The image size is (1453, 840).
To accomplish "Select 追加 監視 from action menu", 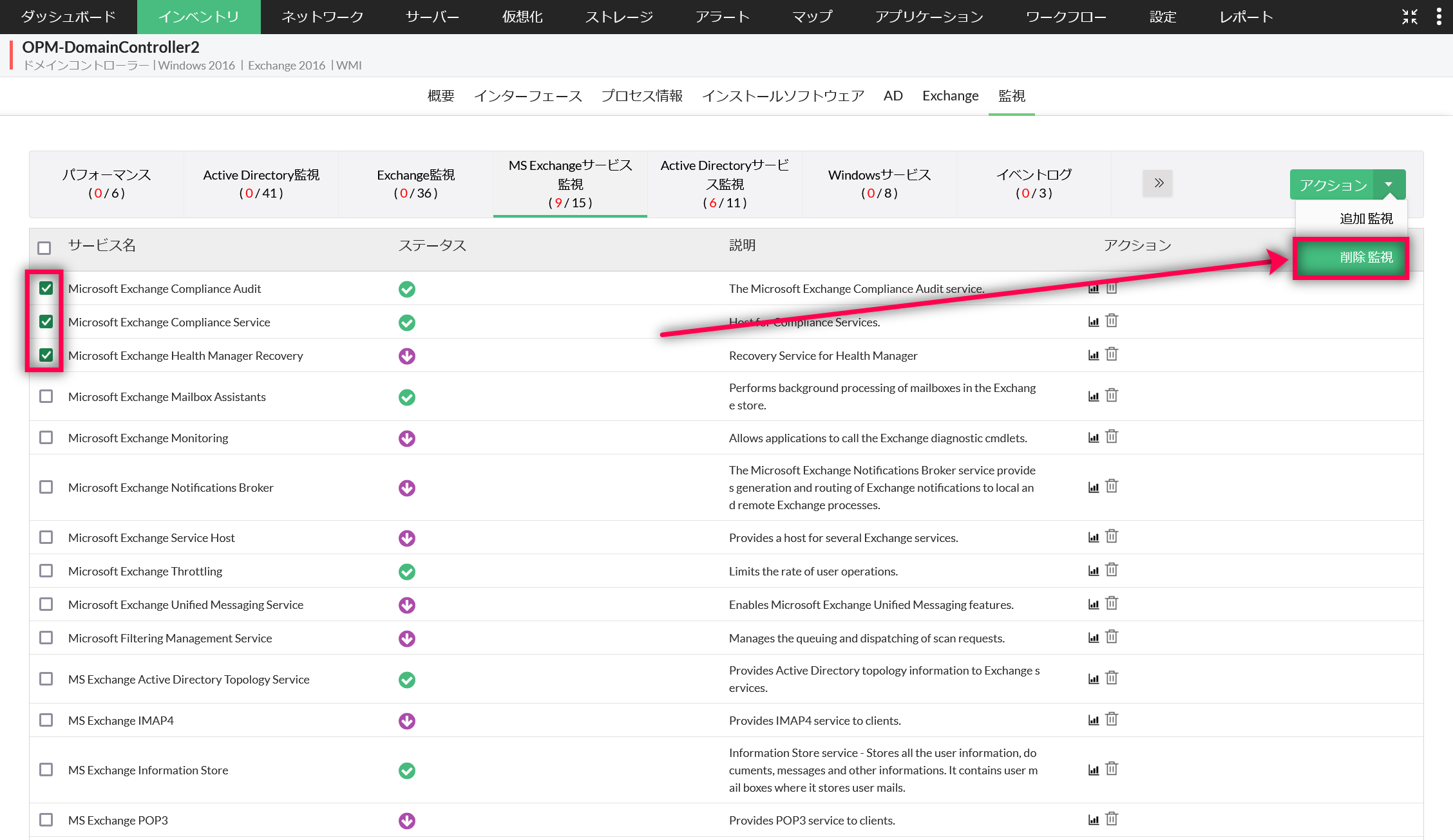I will coord(1365,219).
